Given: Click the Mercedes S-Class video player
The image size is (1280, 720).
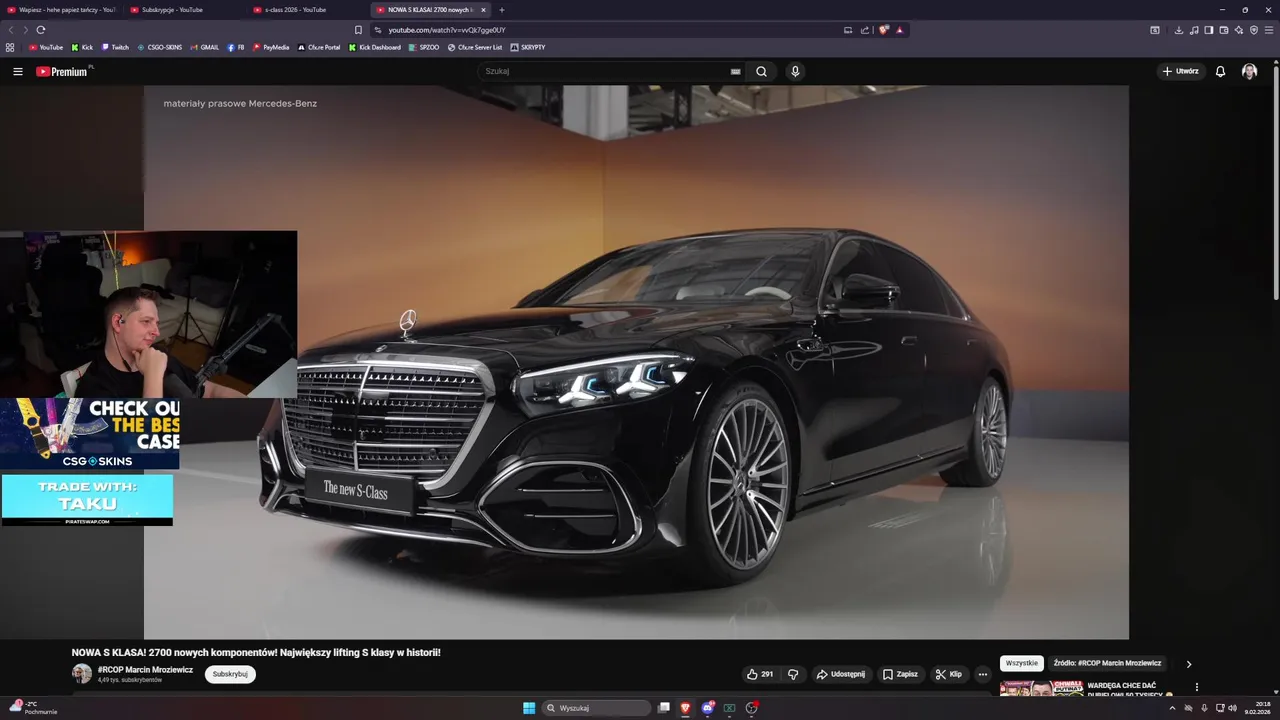Looking at the screenshot, I should pos(636,362).
